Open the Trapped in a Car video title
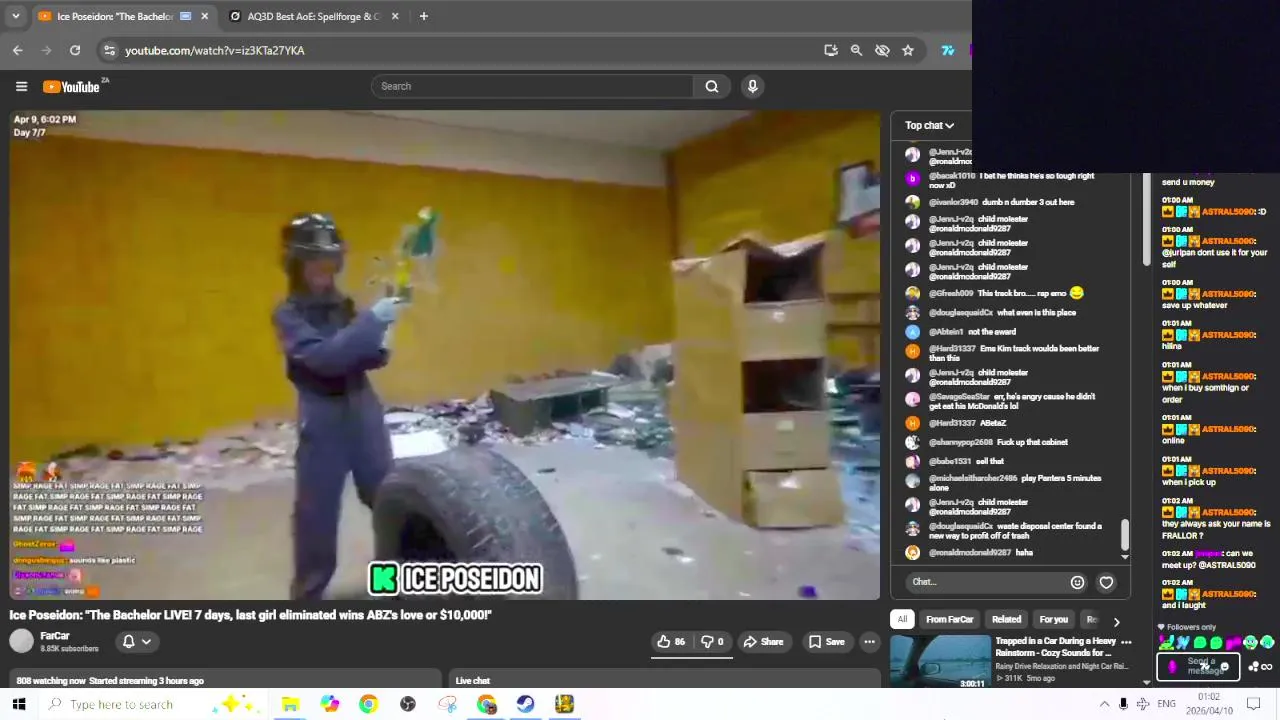Viewport: 1280px width, 720px height. [x=1055, y=647]
